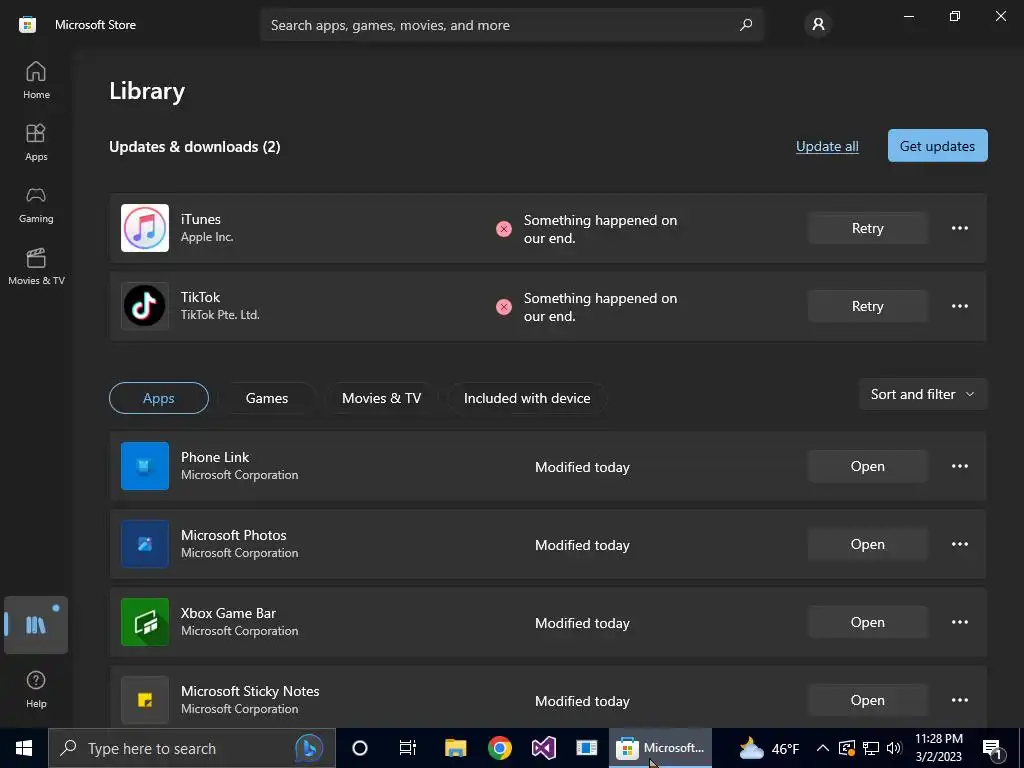Select Included with device tab
Image resolution: width=1024 pixels, height=768 pixels.
pyautogui.click(x=527, y=398)
